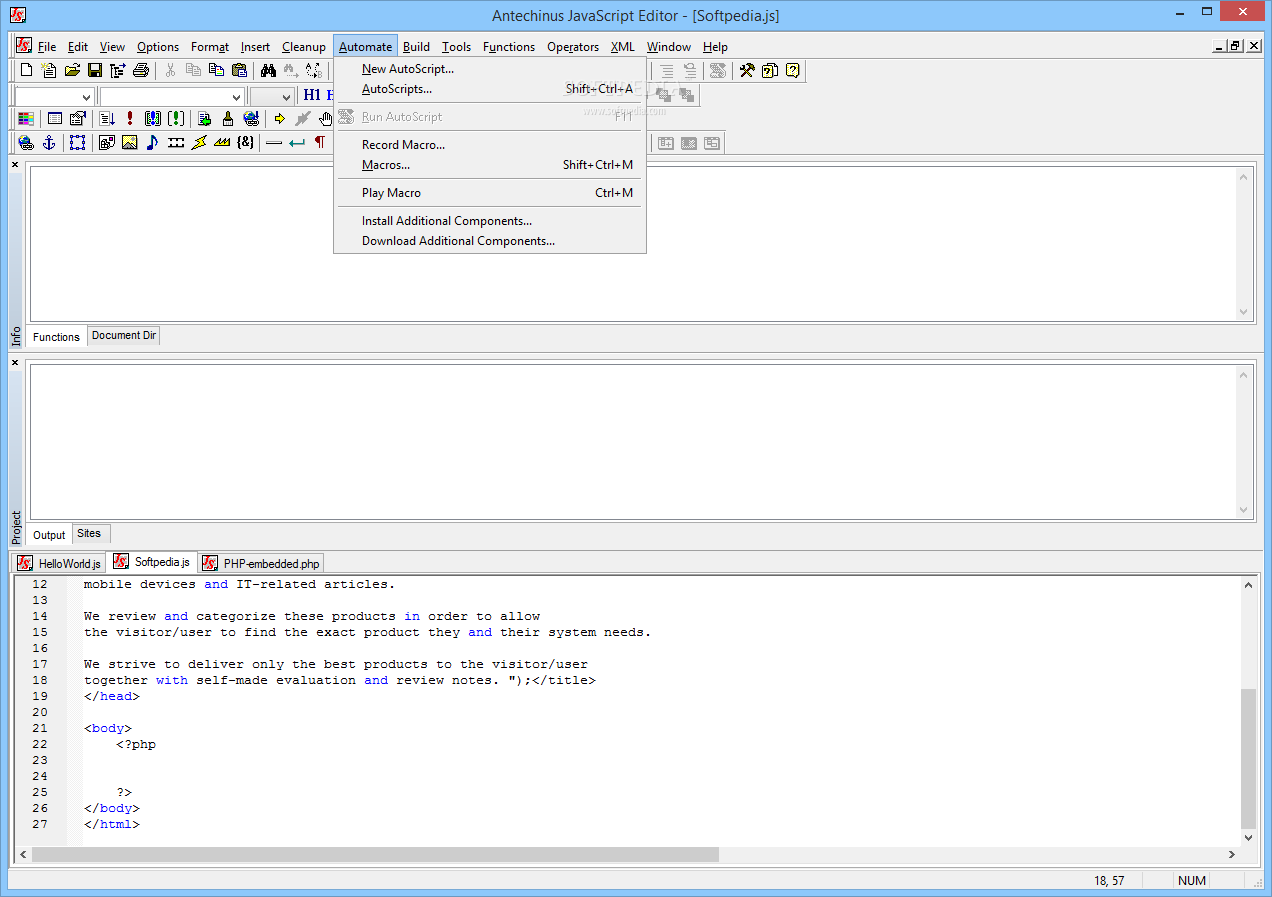The image size is (1272, 897).
Task: Click the film strip video icon
Action: [x=176, y=143]
